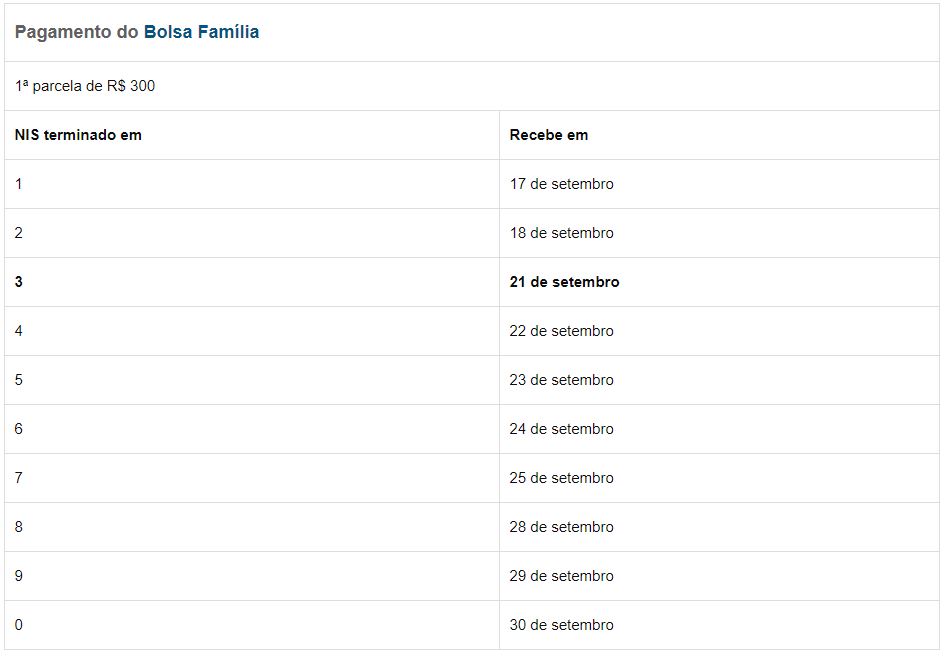
Task: Select the 30 de setembro cell
Action: [720, 625]
